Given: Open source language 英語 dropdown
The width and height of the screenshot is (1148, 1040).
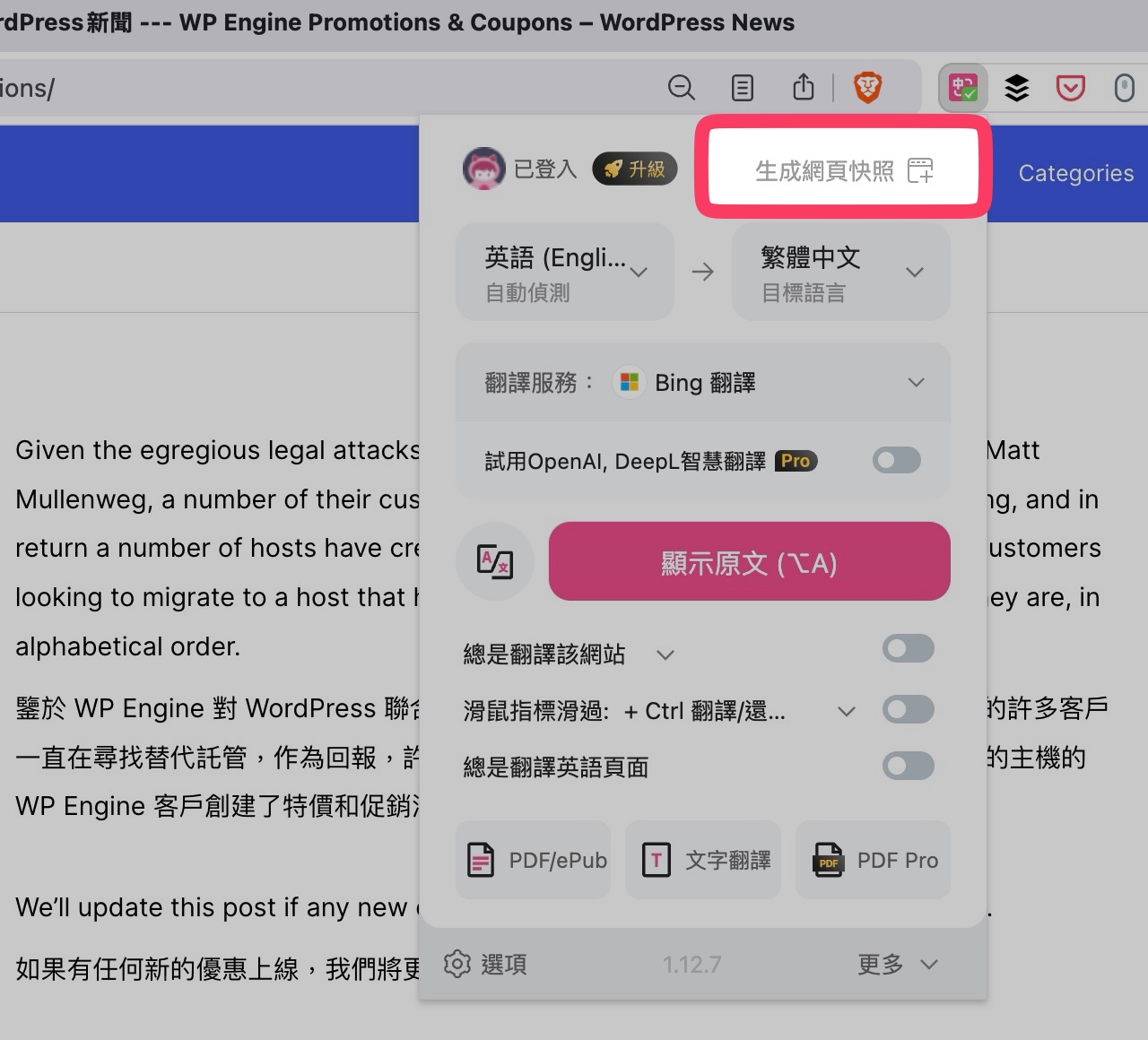Looking at the screenshot, I should click(565, 272).
